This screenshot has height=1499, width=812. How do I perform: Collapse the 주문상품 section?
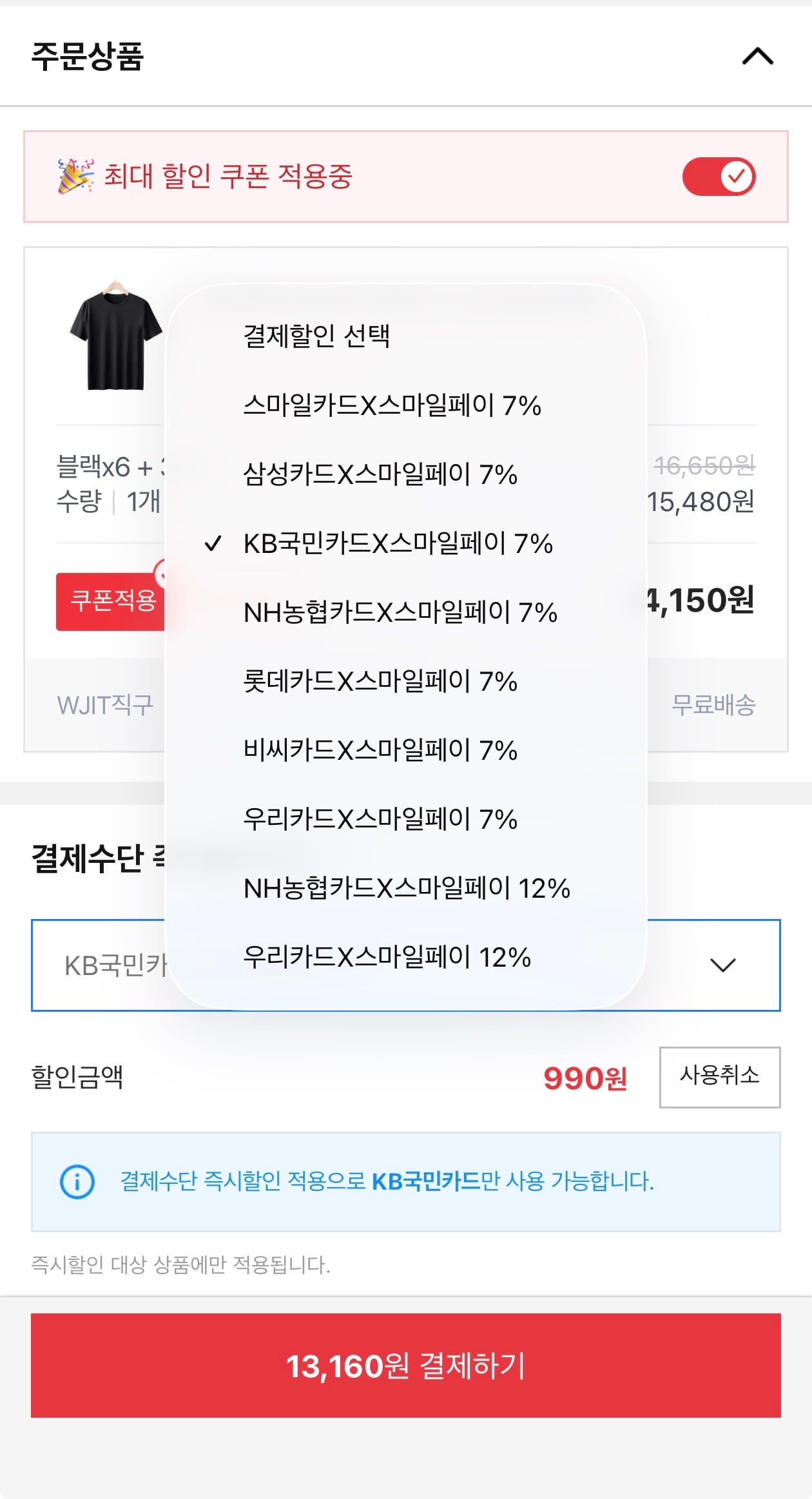(x=758, y=57)
